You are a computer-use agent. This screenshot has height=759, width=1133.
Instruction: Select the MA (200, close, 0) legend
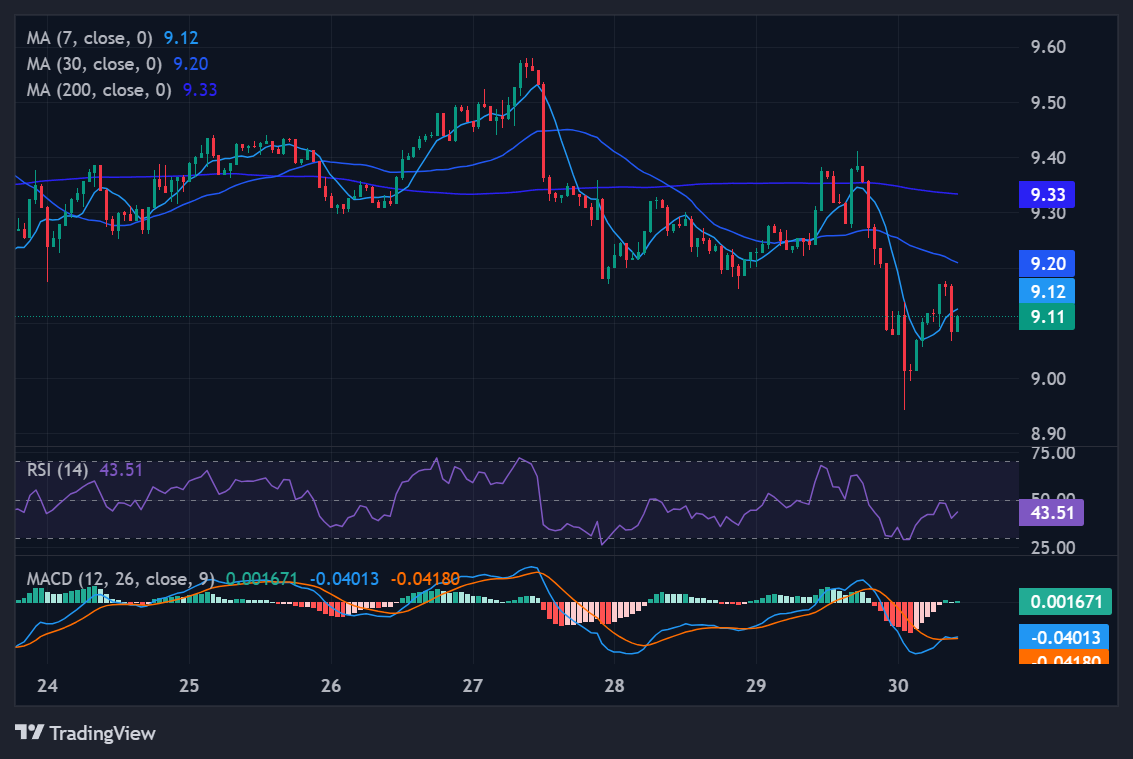point(100,90)
